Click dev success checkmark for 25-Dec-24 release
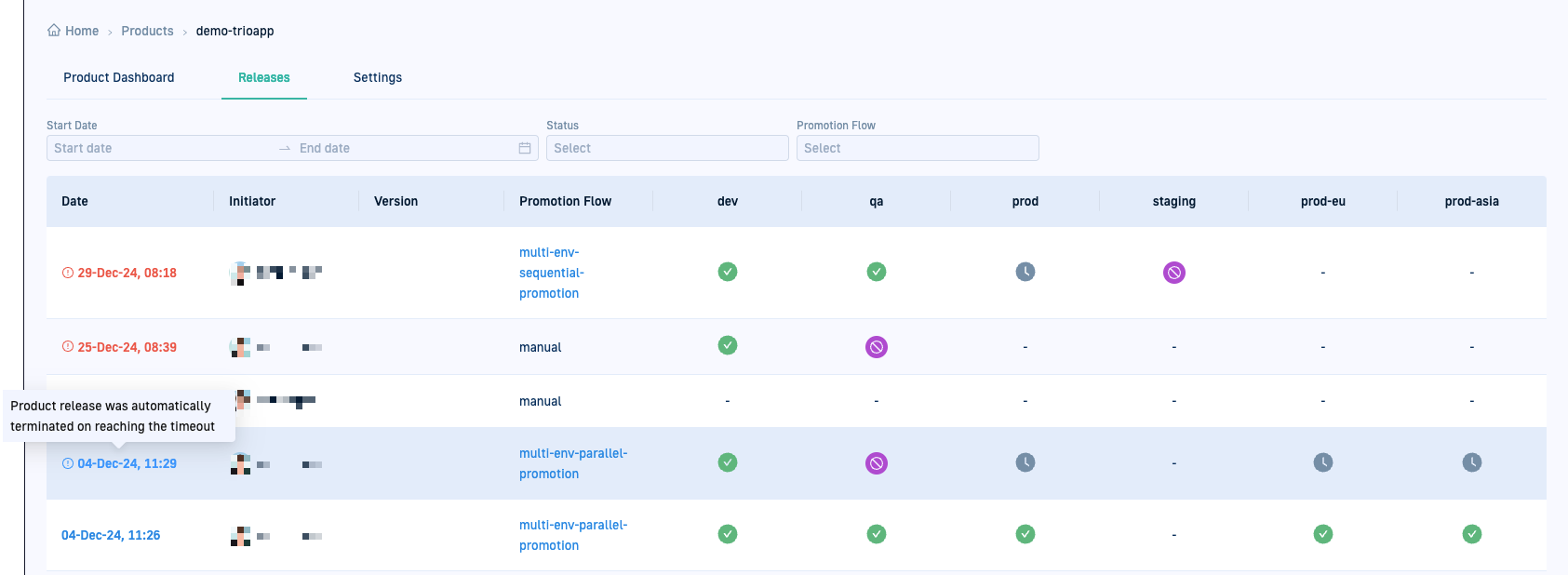 coord(727,345)
